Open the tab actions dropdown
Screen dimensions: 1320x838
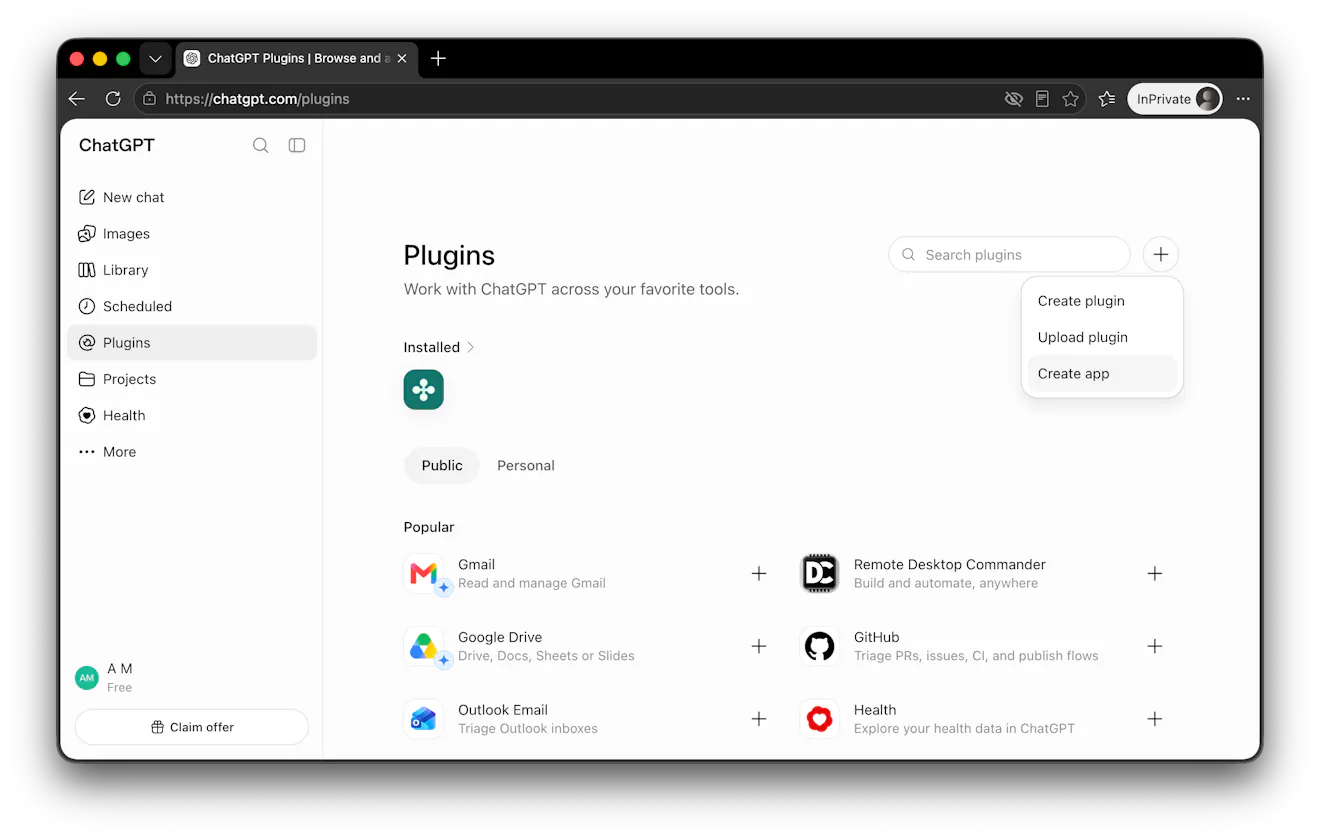pyautogui.click(x=155, y=58)
